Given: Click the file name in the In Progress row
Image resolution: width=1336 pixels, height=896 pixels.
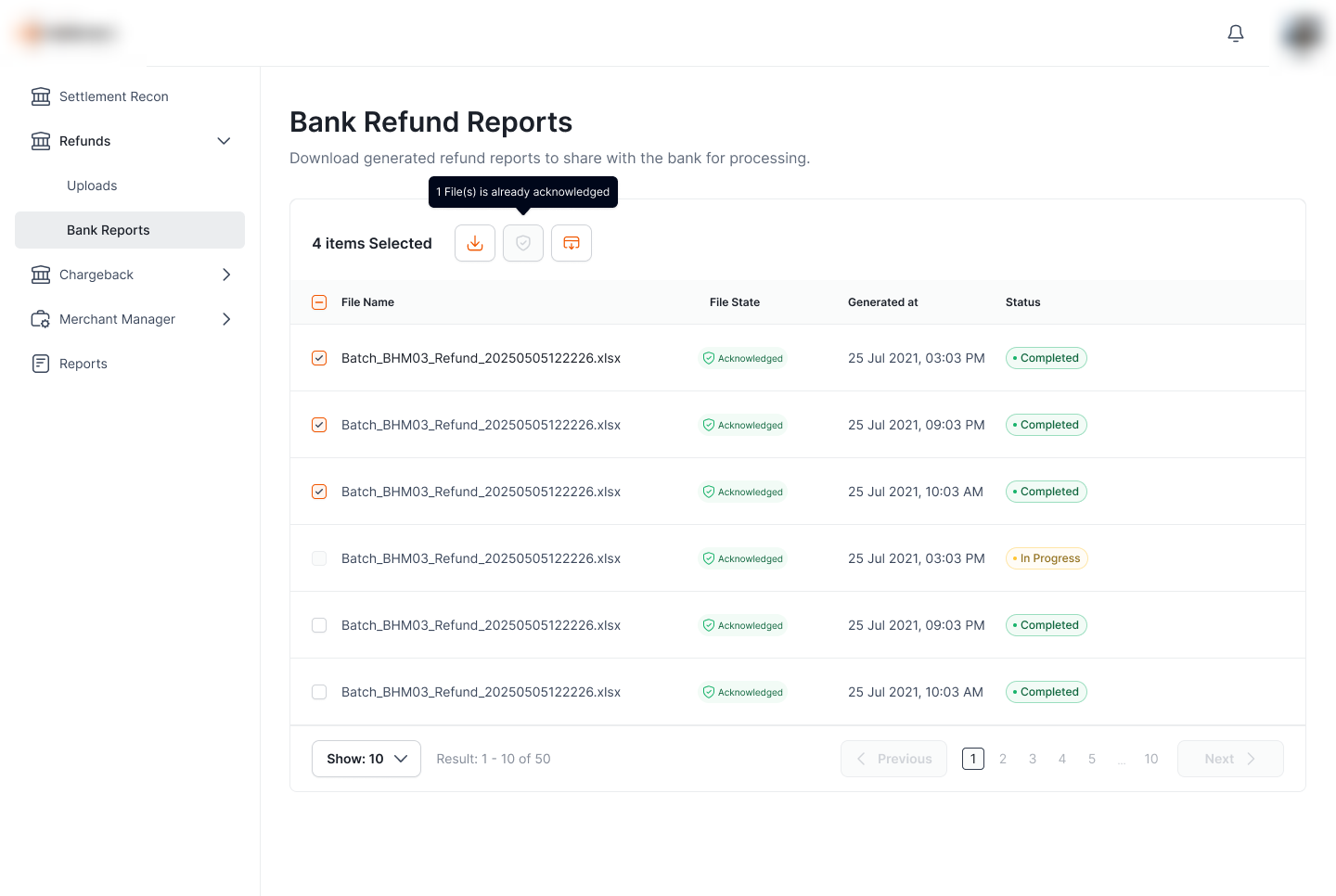Looking at the screenshot, I should 481,558.
